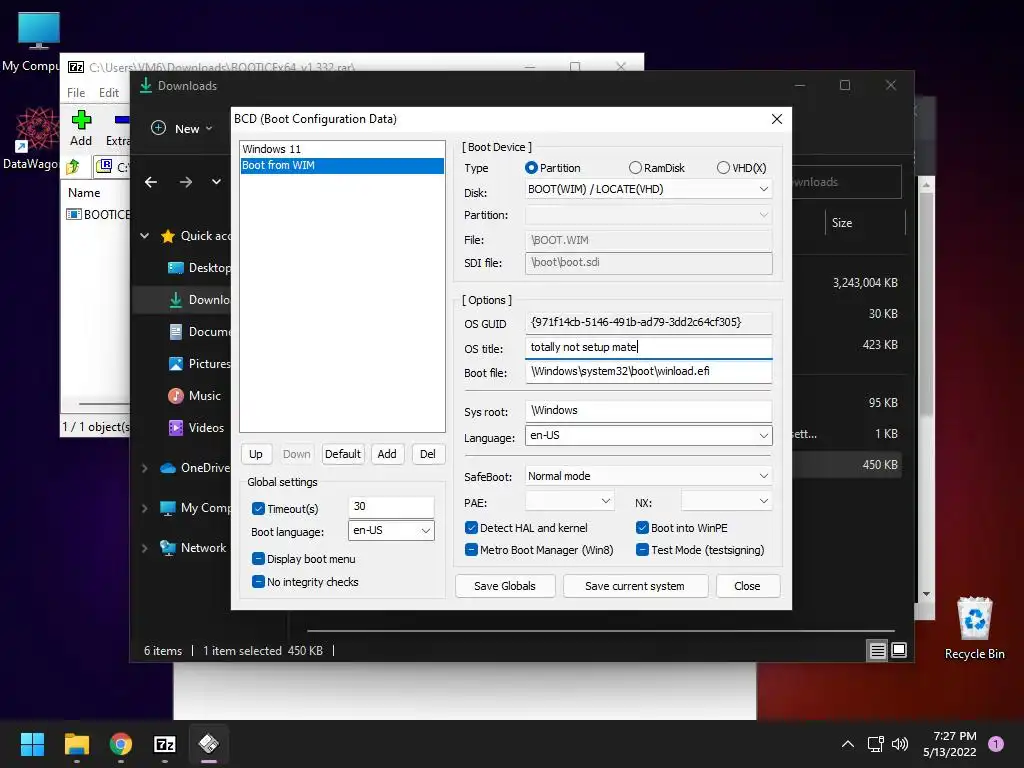1024x768 pixels.
Task: Select VHD(X) boot device type
Action: [x=723, y=168]
